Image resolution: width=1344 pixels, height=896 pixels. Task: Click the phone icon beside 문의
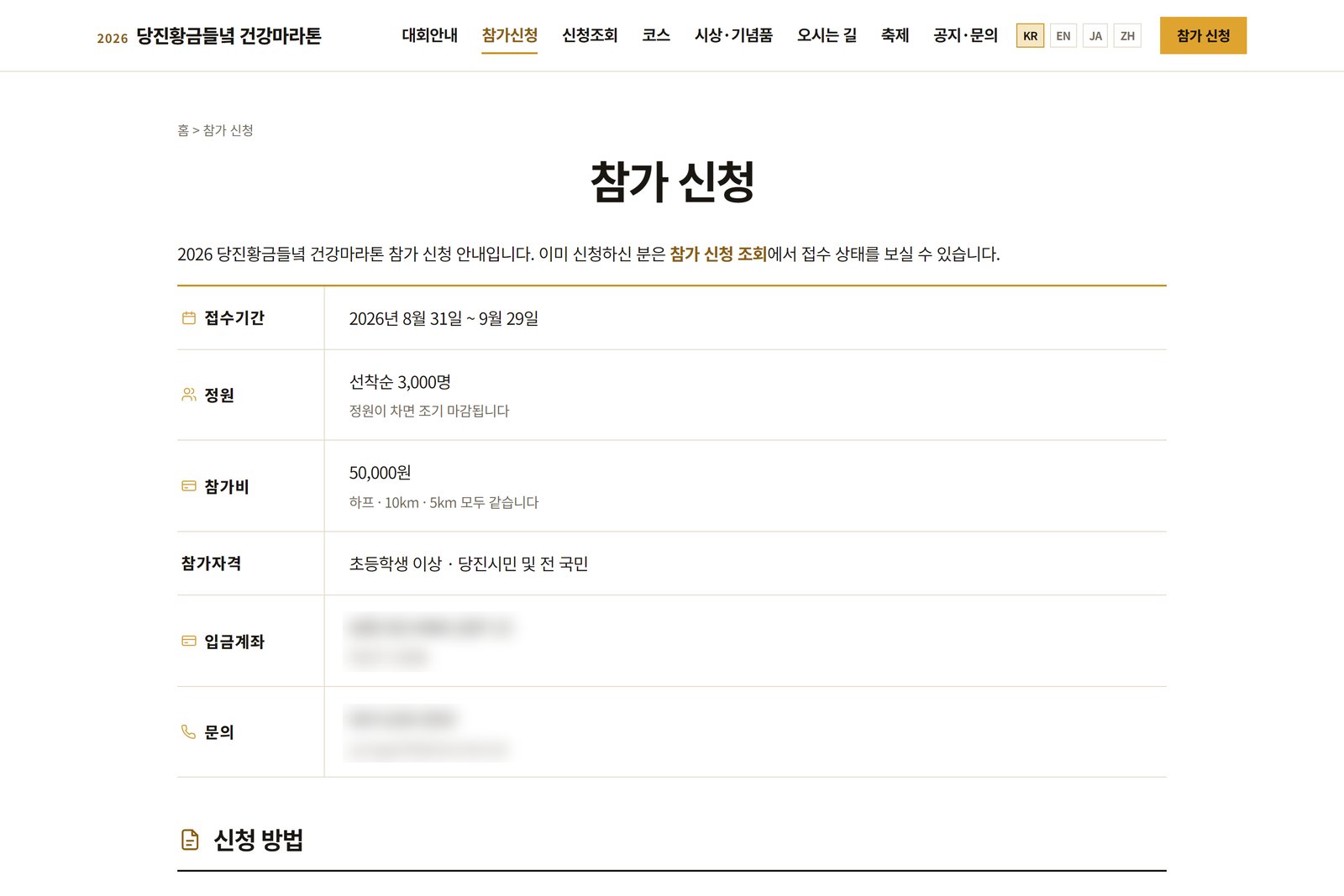click(189, 731)
